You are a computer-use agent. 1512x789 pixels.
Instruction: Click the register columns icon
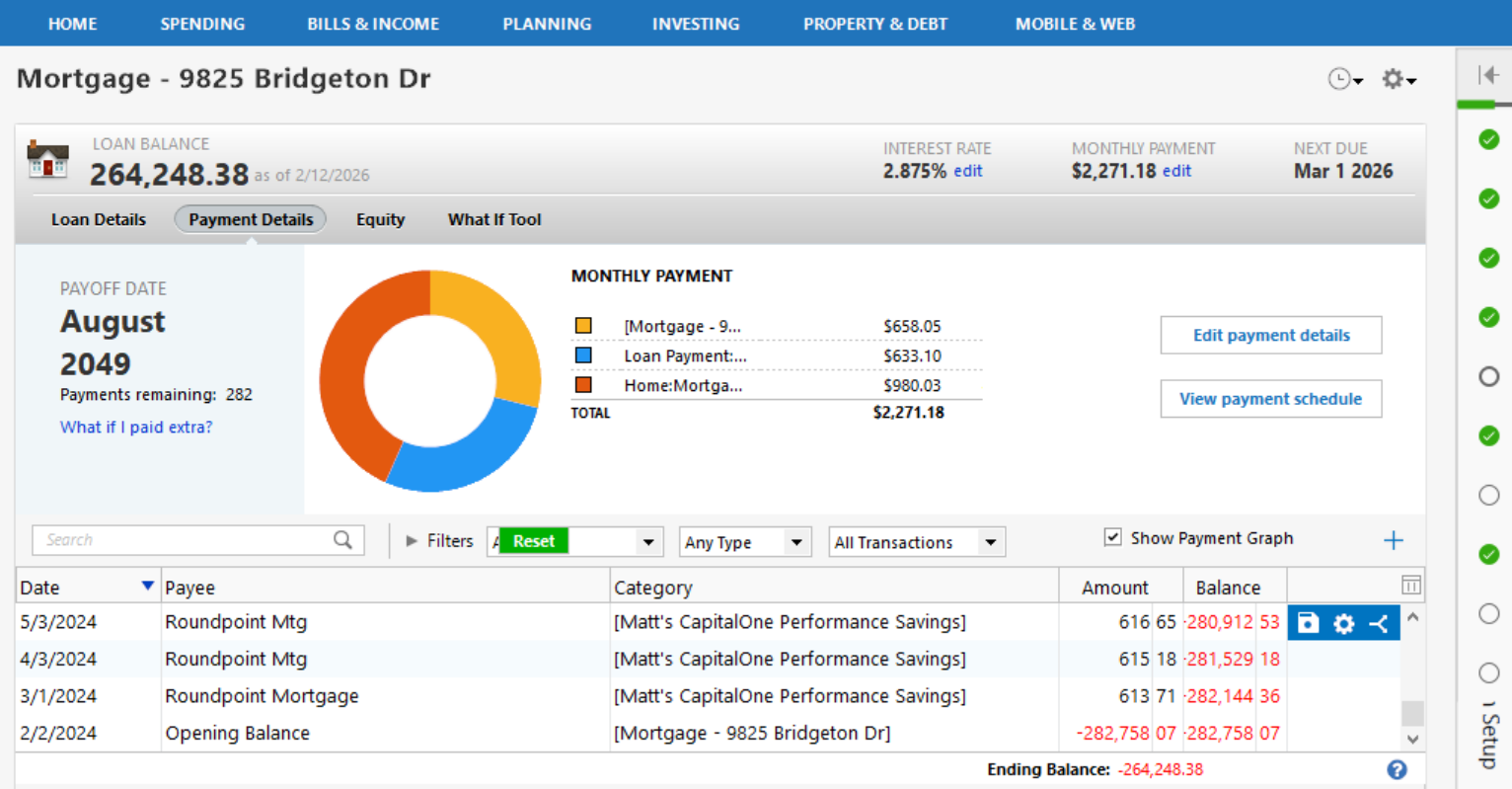[x=1411, y=586]
